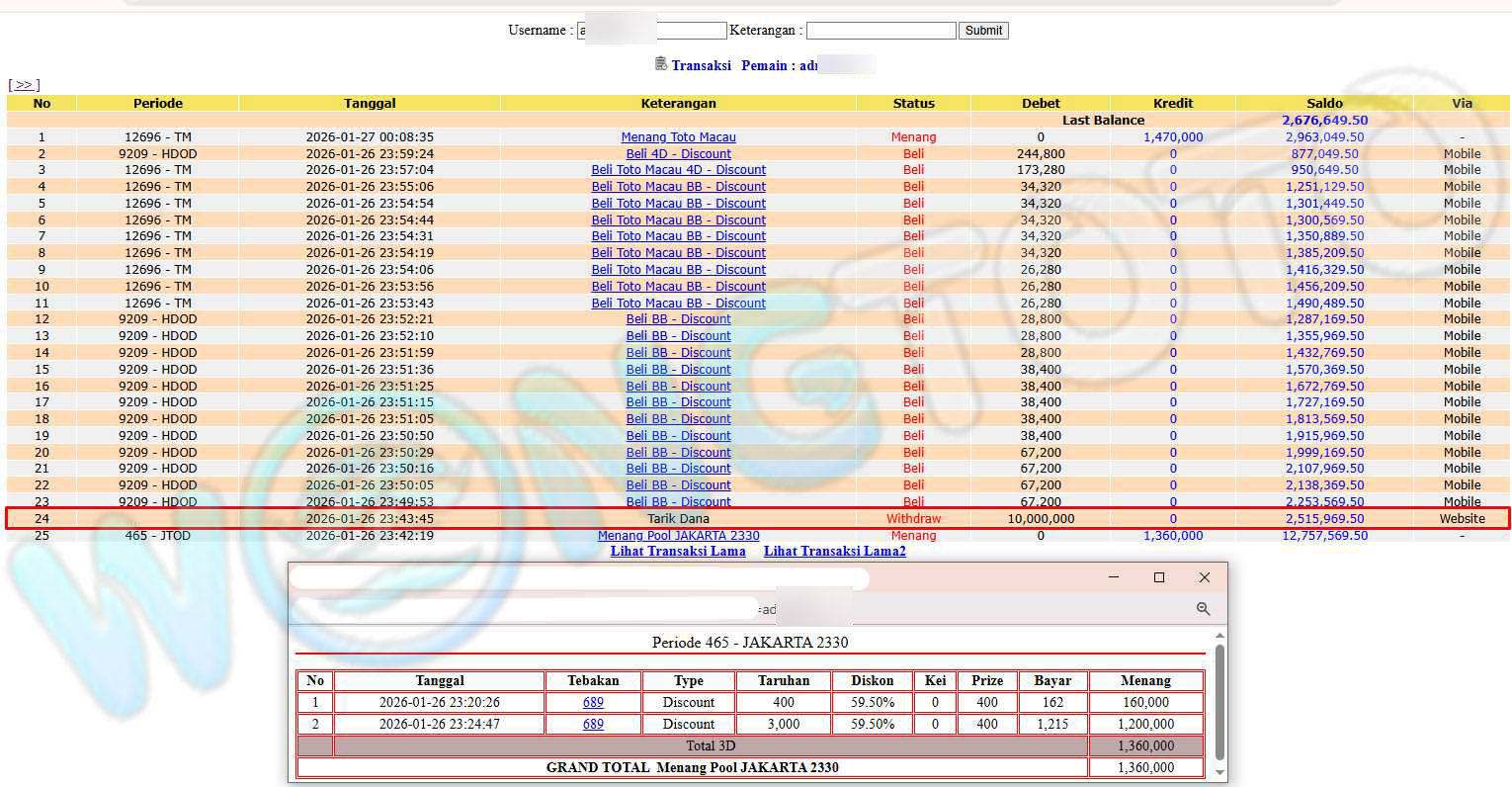The image size is (1512, 787).
Task: Click Tebakan 689 in popup row 2
Action: click(593, 725)
